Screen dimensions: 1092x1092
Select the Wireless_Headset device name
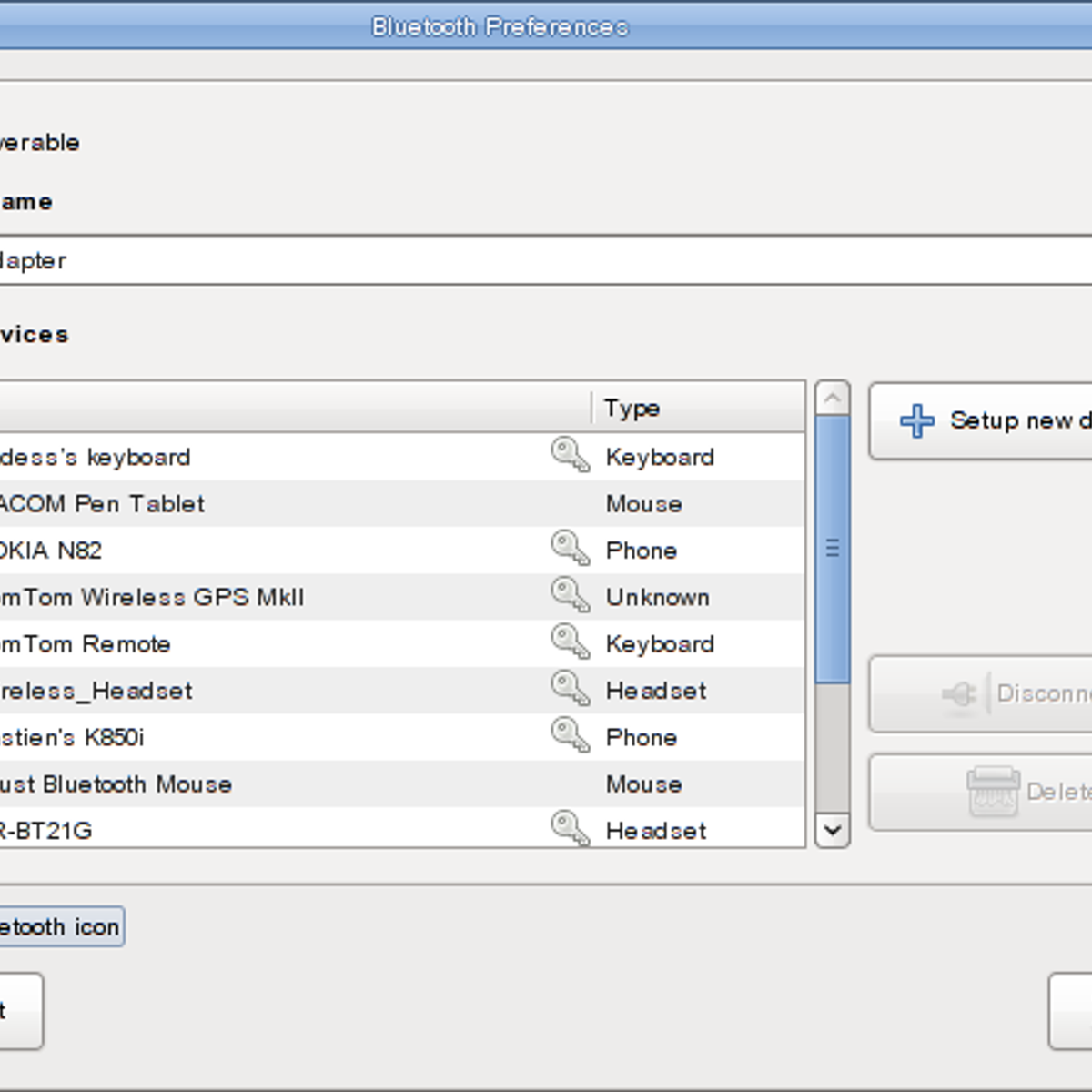[96, 691]
